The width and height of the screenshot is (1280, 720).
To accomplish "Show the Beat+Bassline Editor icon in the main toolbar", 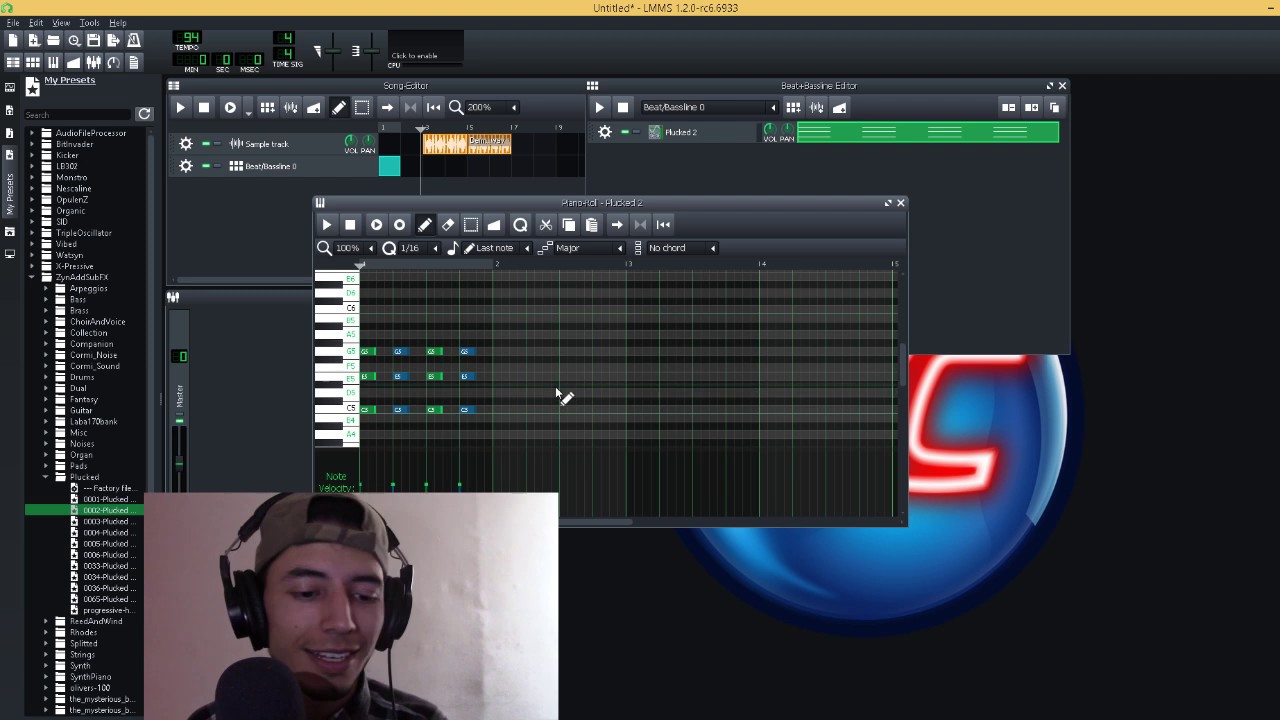I will pyautogui.click(x=33, y=62).
